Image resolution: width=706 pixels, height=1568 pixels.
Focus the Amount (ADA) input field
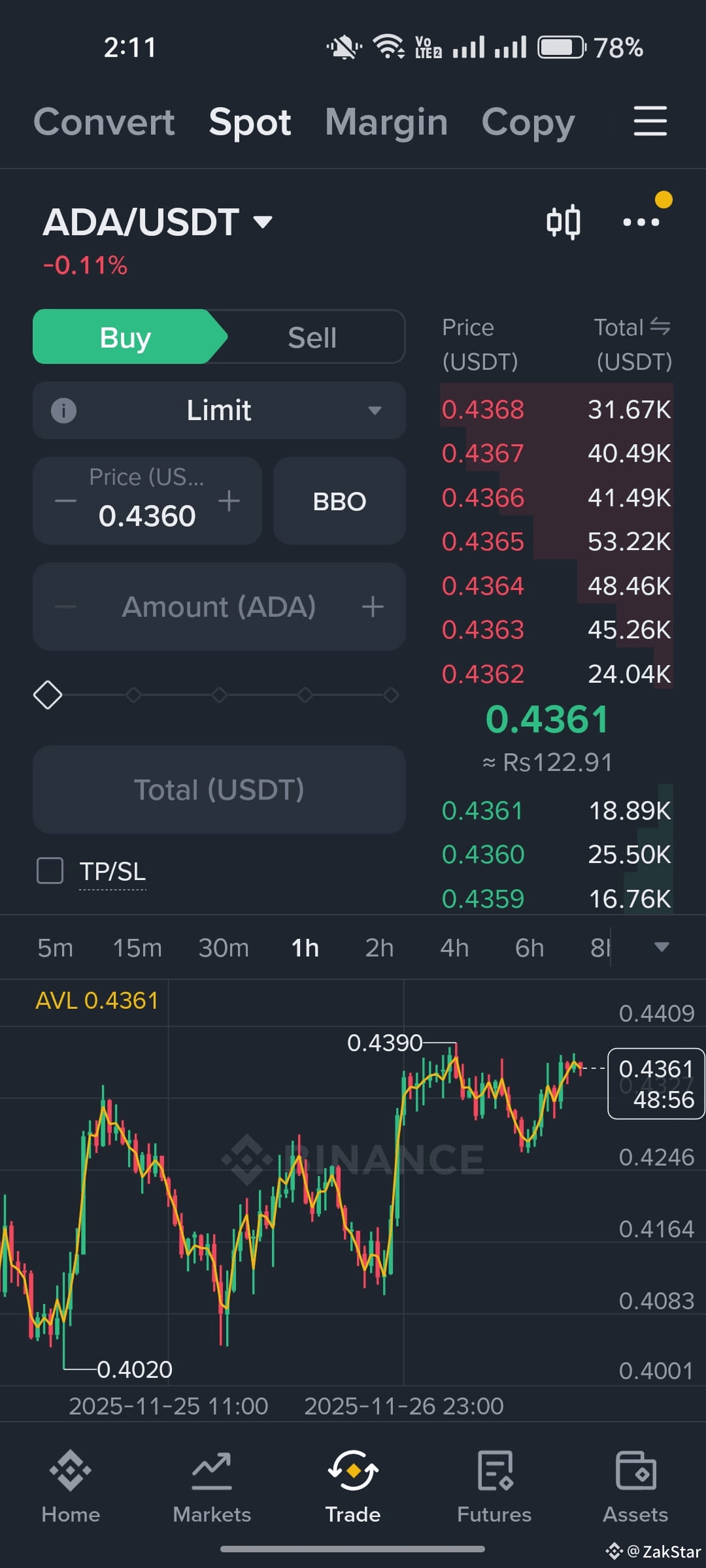219,606
